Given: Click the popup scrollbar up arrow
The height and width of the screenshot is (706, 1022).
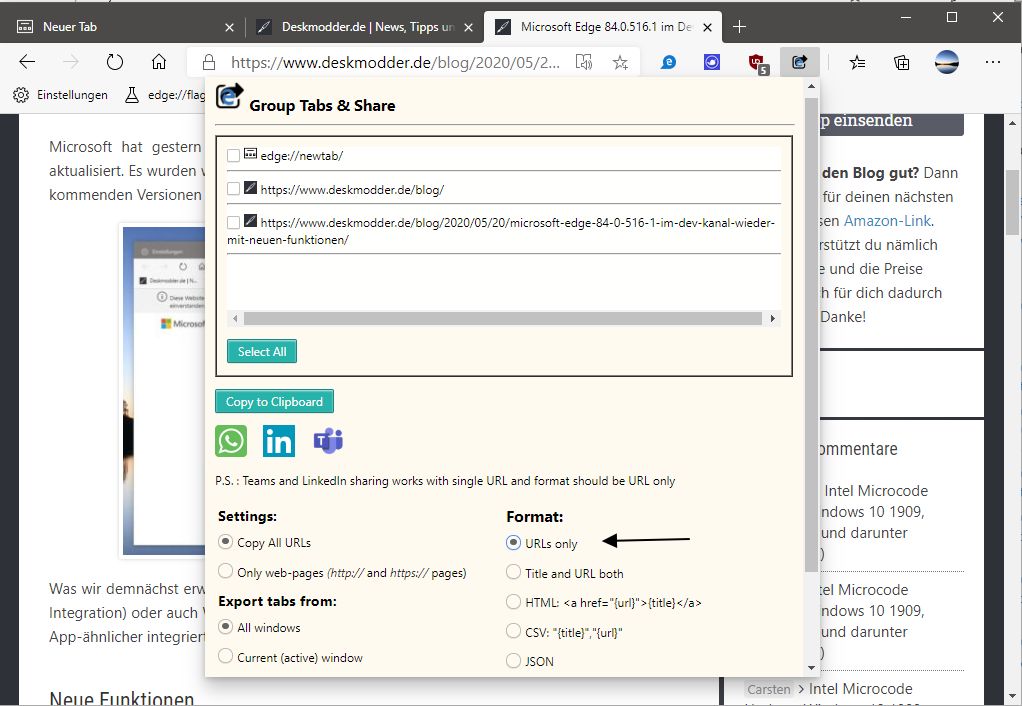Looking at the screenshot, I should point(811,87).
